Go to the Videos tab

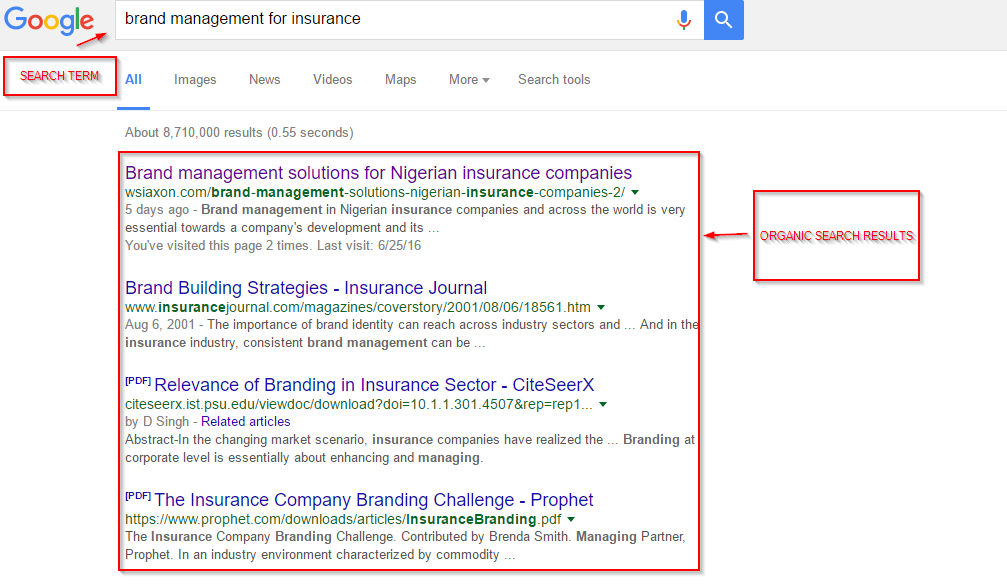pyautogui.click(x=332, y=80)
